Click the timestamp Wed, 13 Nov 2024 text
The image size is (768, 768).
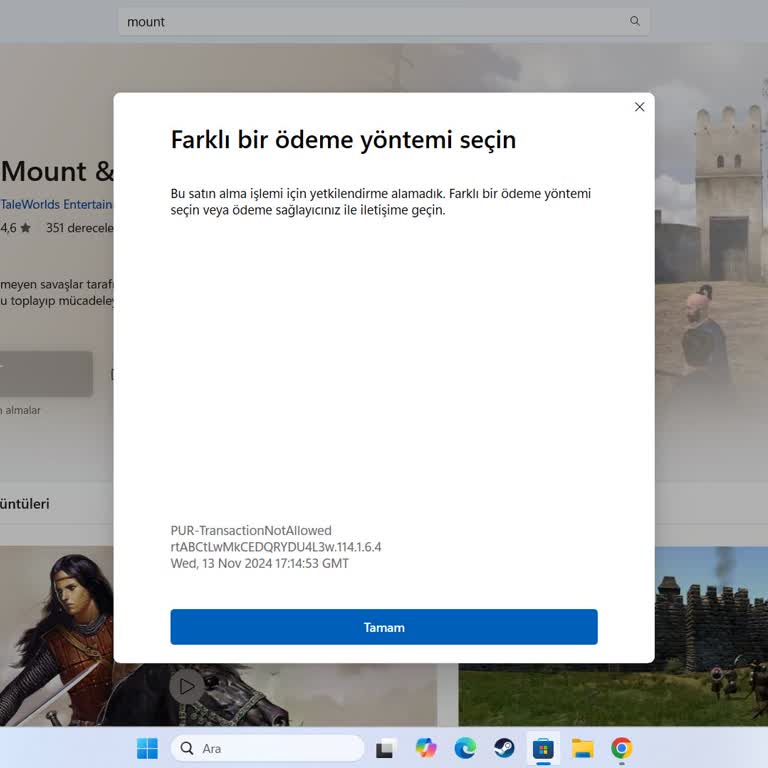coord(260,563)
